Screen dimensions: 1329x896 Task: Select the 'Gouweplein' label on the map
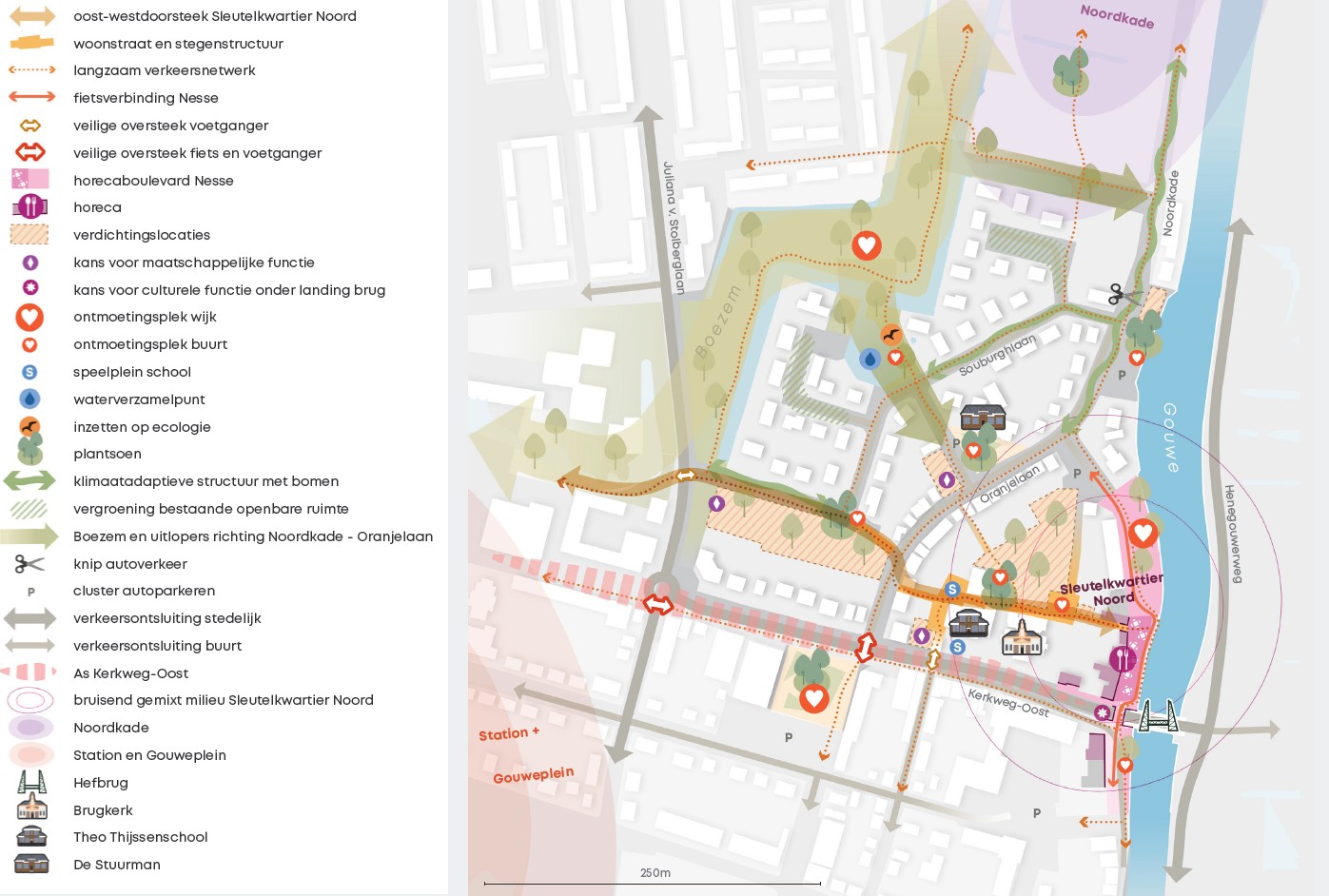[x=533, y=775]
